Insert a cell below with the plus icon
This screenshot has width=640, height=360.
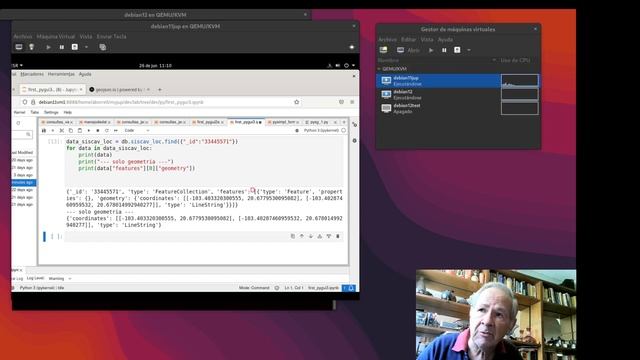click(x=53, y=131)
